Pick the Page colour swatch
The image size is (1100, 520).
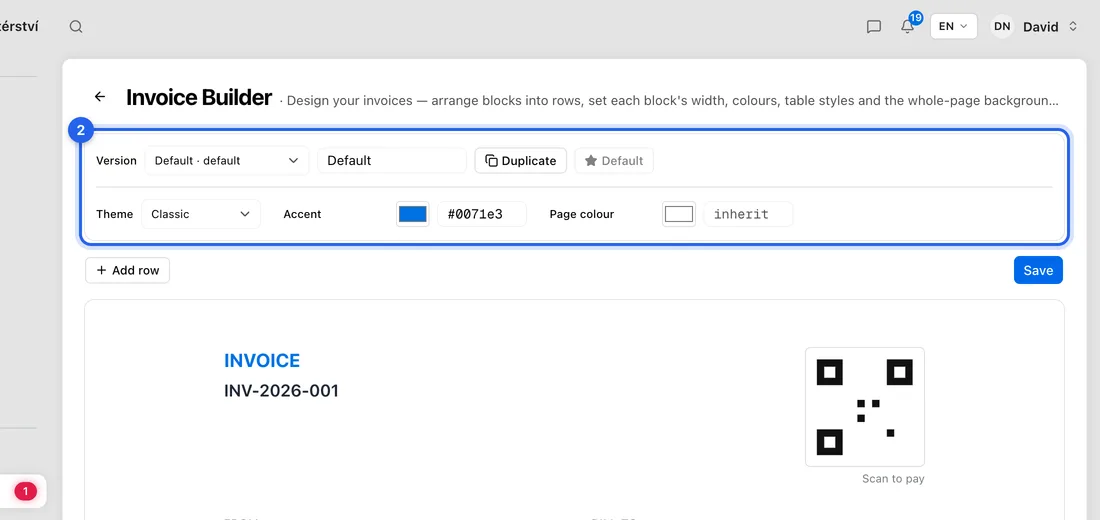pos(678,214)
